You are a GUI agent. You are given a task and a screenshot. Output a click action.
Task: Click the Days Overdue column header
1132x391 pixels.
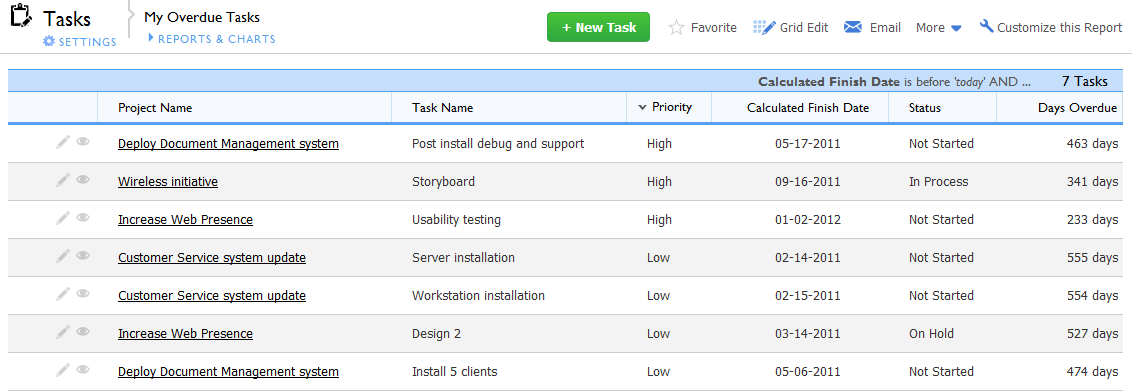tap(1078, 108)
